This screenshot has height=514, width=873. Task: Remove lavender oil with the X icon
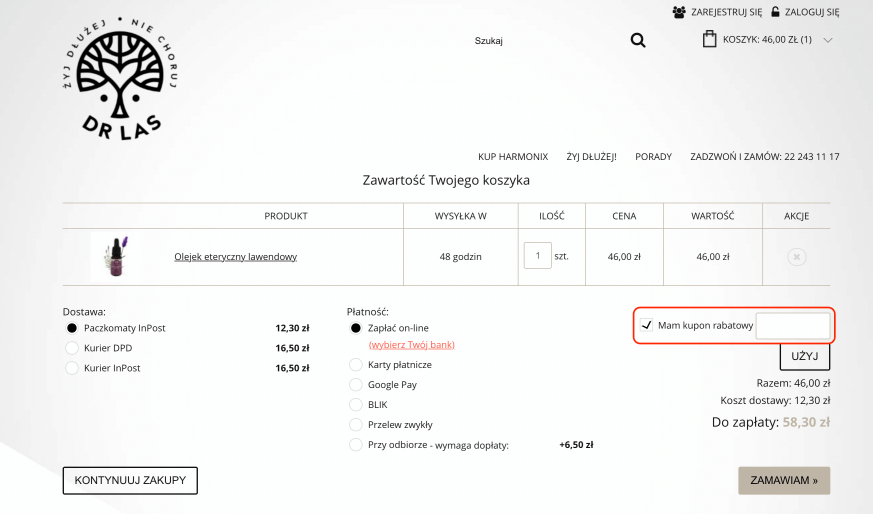797,257
